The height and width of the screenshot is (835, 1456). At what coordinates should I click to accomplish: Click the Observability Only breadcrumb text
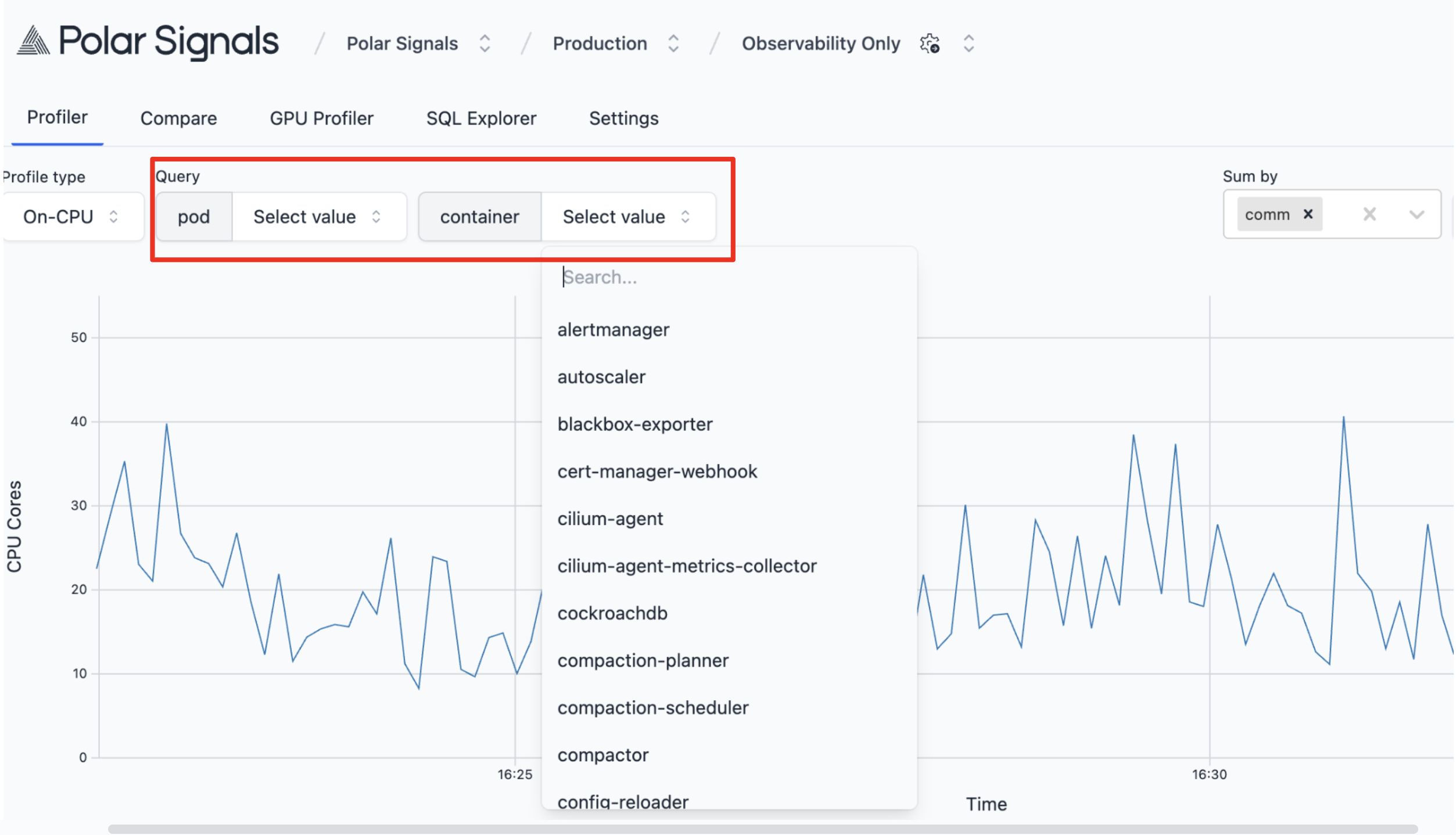click(x=820, y=44)
